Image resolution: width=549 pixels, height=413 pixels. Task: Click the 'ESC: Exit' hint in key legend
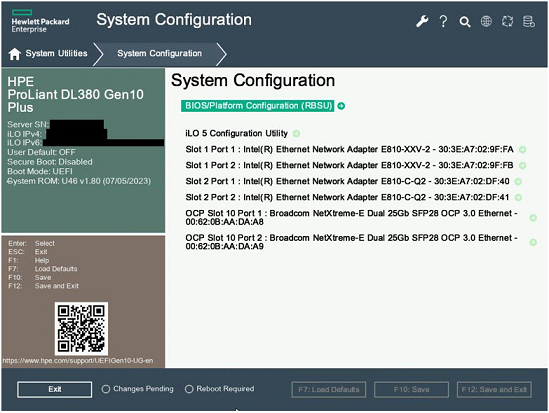pos(28,252)
